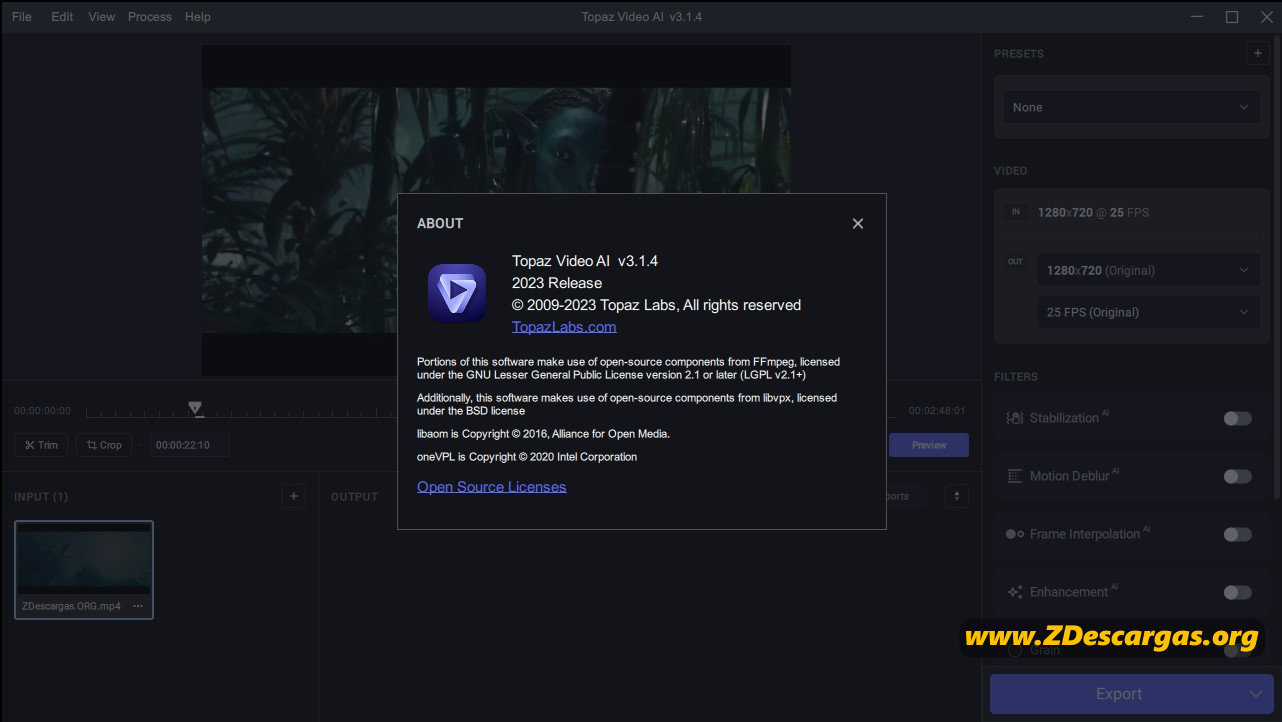Click the output sort arrows button
The width and height of the screenshot is (1282, 722).
pos(957,496)
